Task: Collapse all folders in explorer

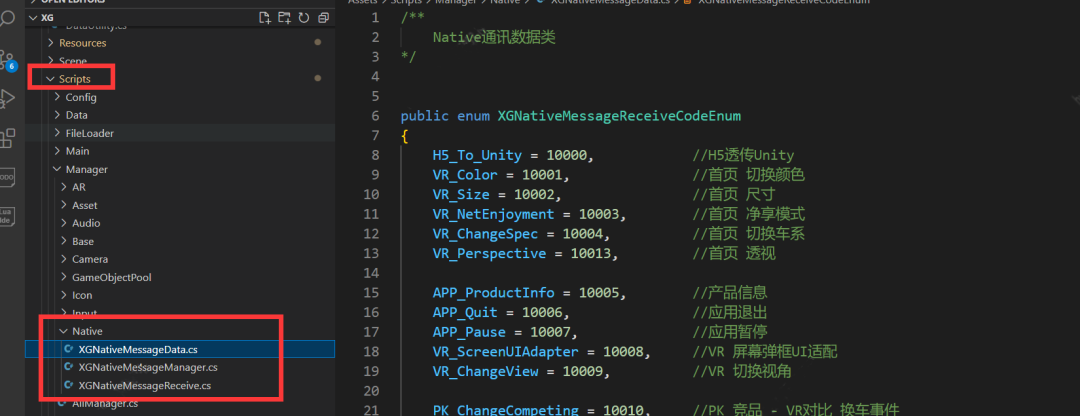Action: click(x=324, y=18)
